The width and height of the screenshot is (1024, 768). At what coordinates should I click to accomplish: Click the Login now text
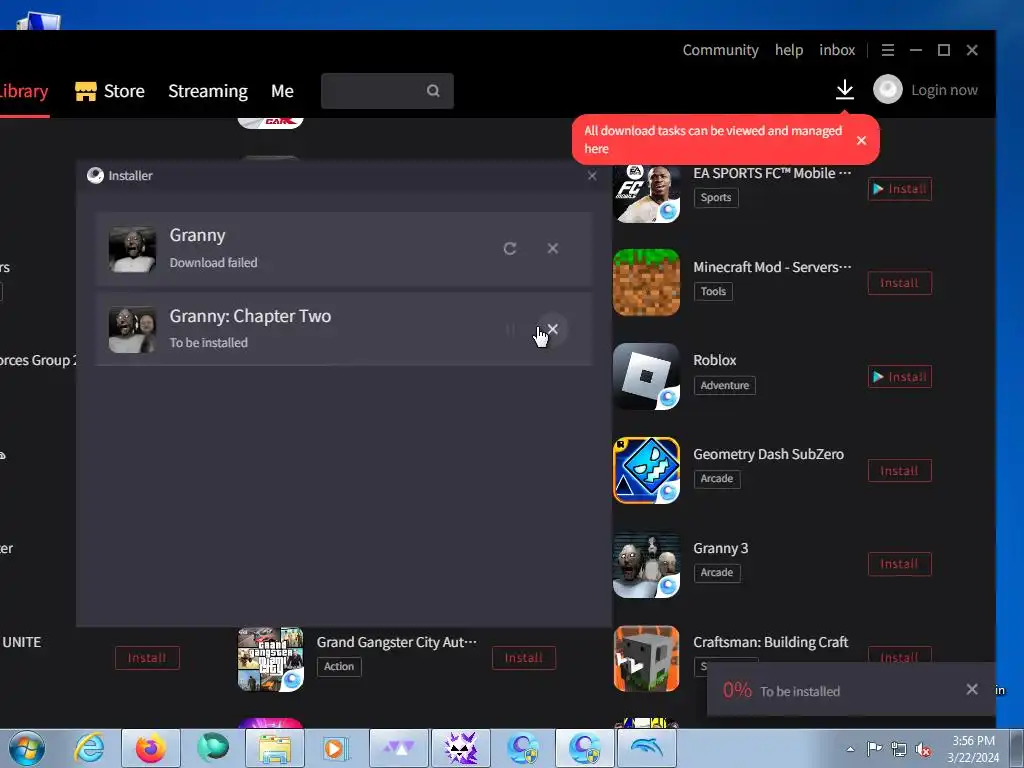click(x=944, y=90)
